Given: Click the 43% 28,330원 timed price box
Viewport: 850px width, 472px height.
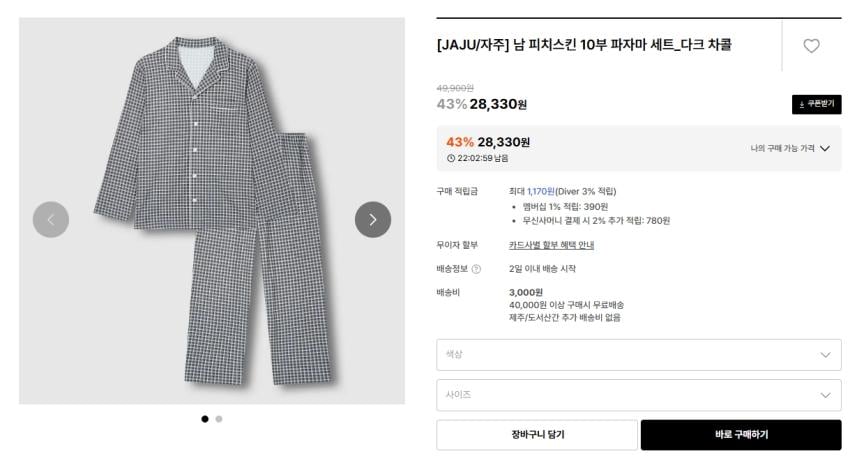Looking at the screenshot, I should point(639,148).
